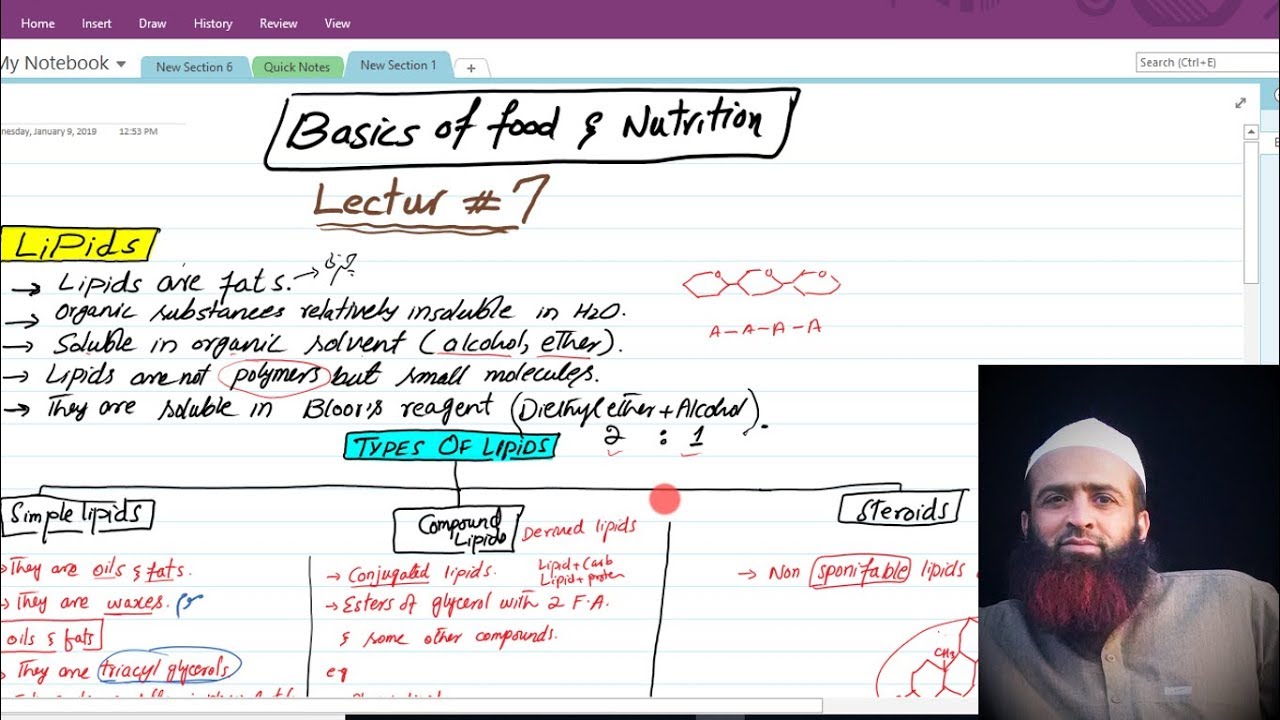Click the Derived lipids red text
The width and height of the screenshot is (1280, 720).
(579, 530)
